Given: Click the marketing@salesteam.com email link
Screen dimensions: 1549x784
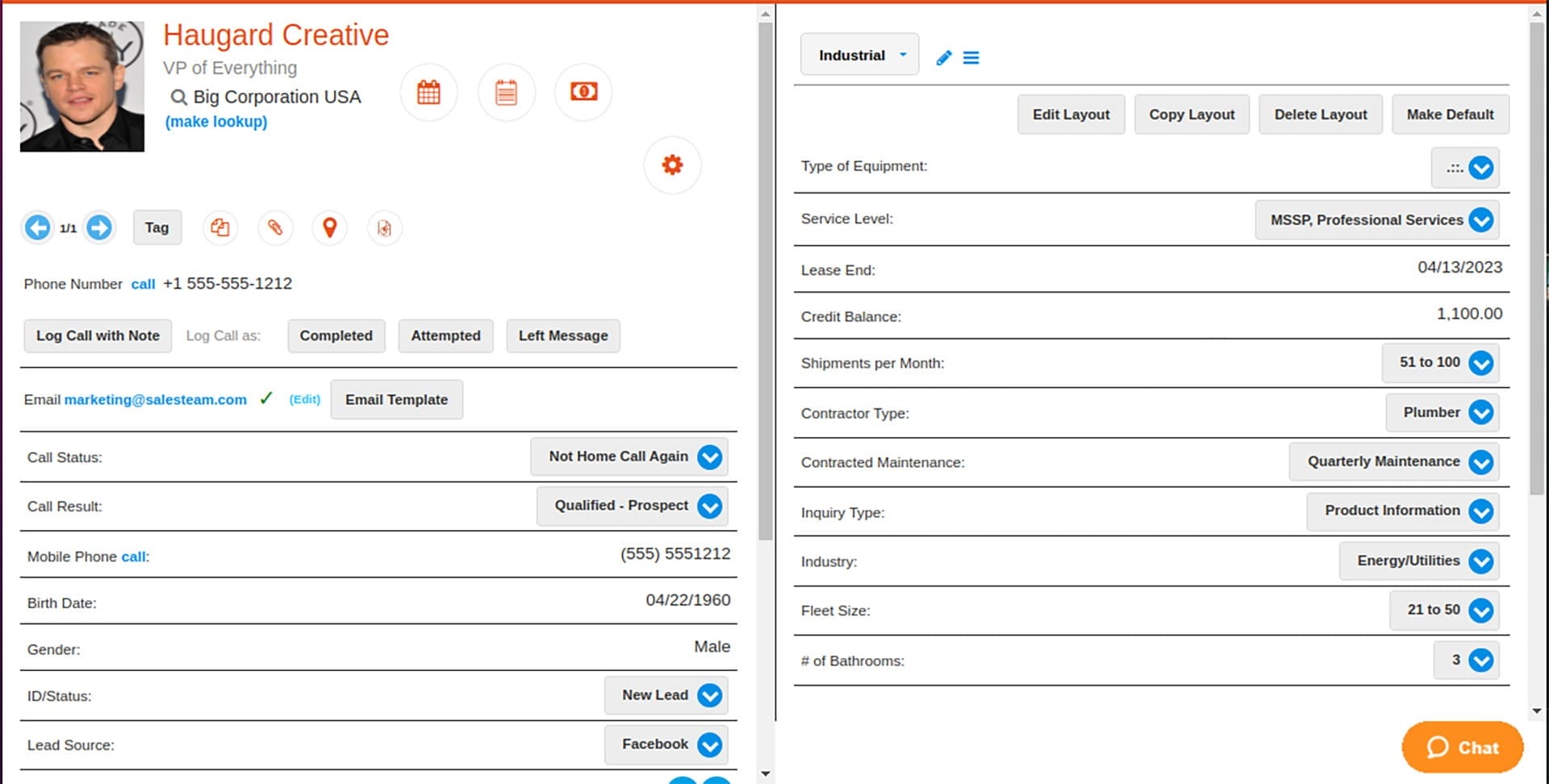Looking at the screenshot, I should coord(156,400).
